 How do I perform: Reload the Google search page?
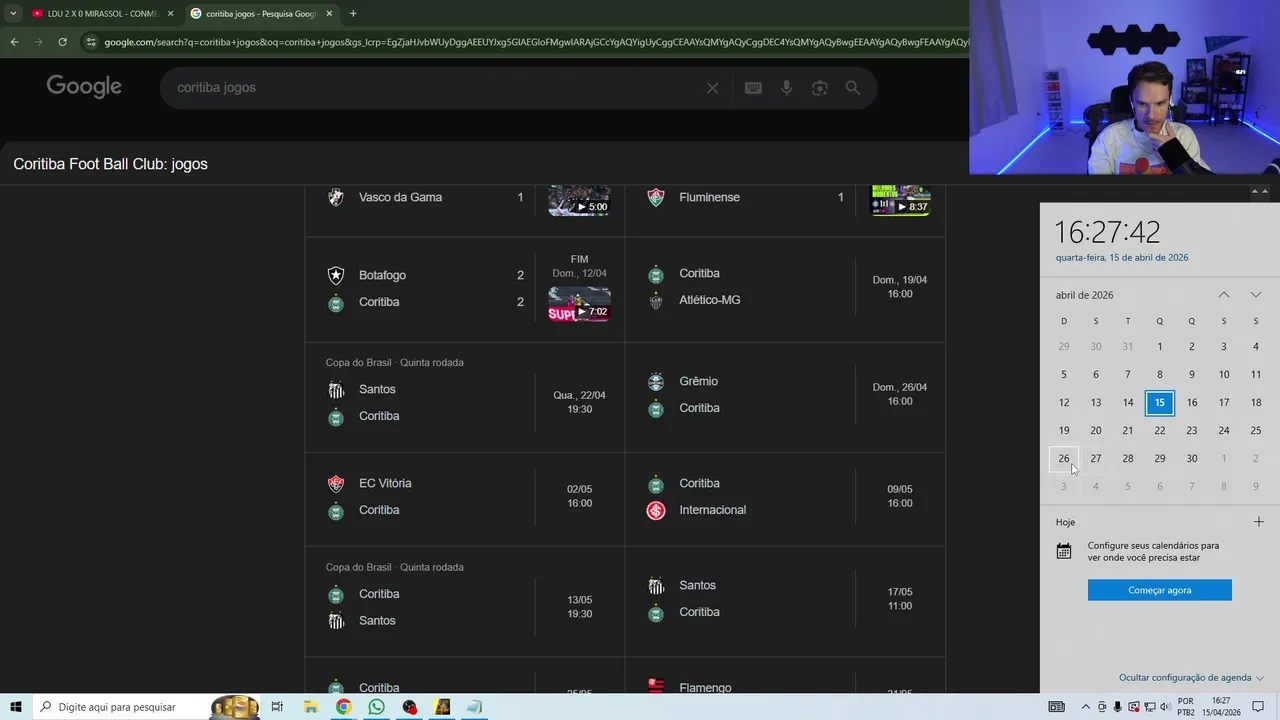pos(62,42)
